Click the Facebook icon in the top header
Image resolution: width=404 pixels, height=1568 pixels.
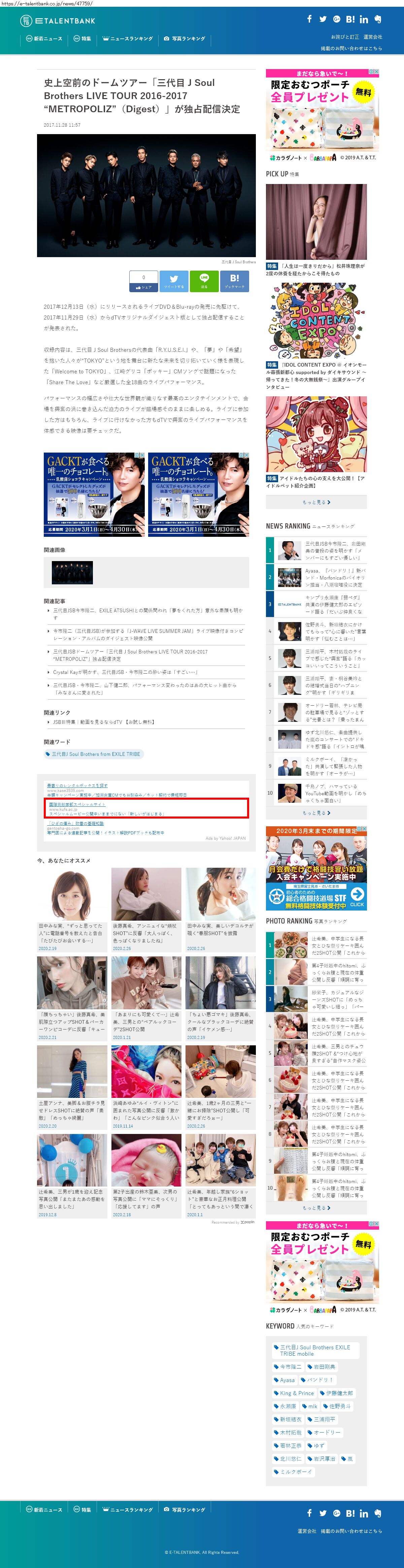(x=309, y=19)
